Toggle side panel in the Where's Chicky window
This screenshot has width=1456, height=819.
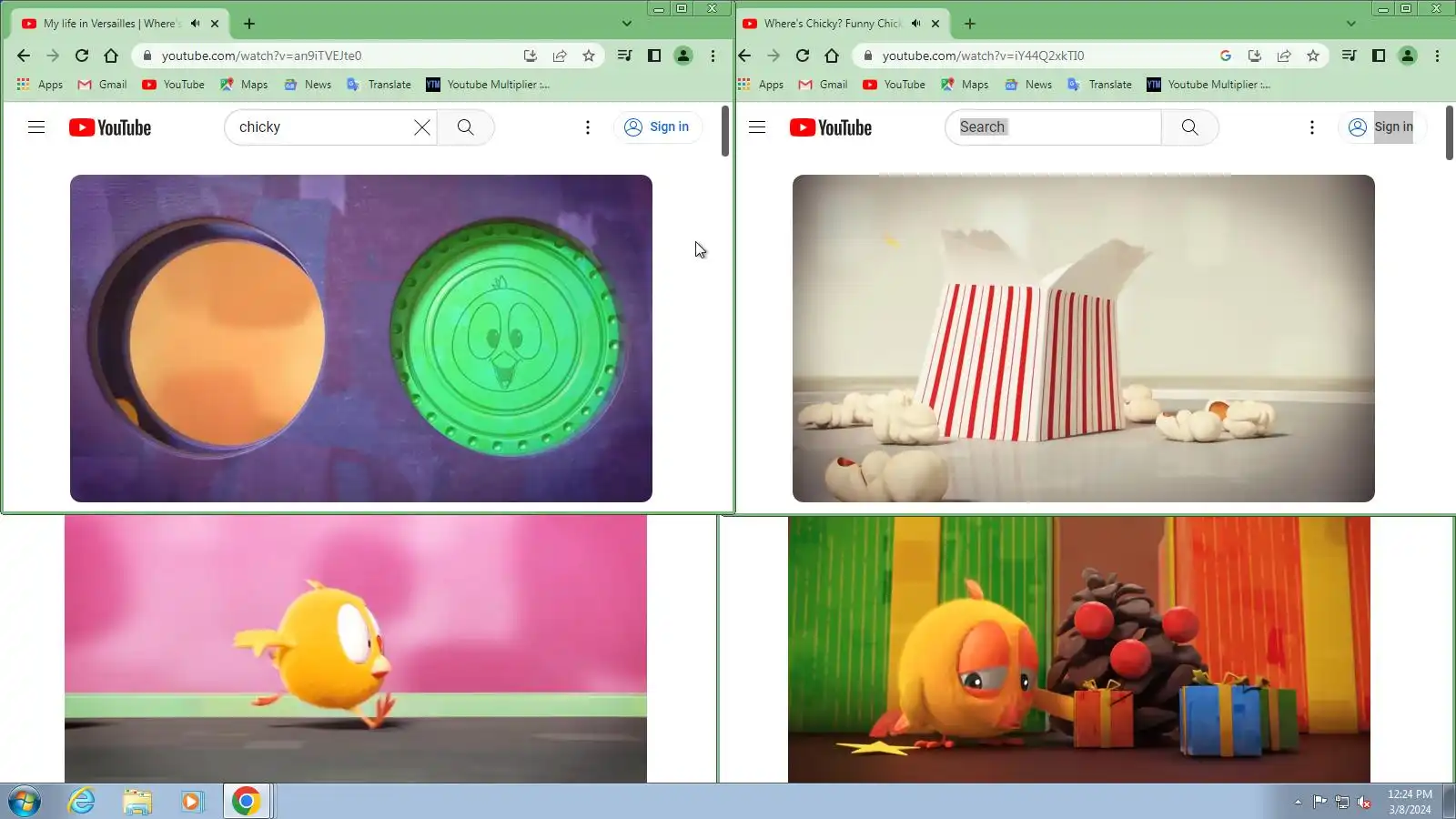[x=1379, y=56]
